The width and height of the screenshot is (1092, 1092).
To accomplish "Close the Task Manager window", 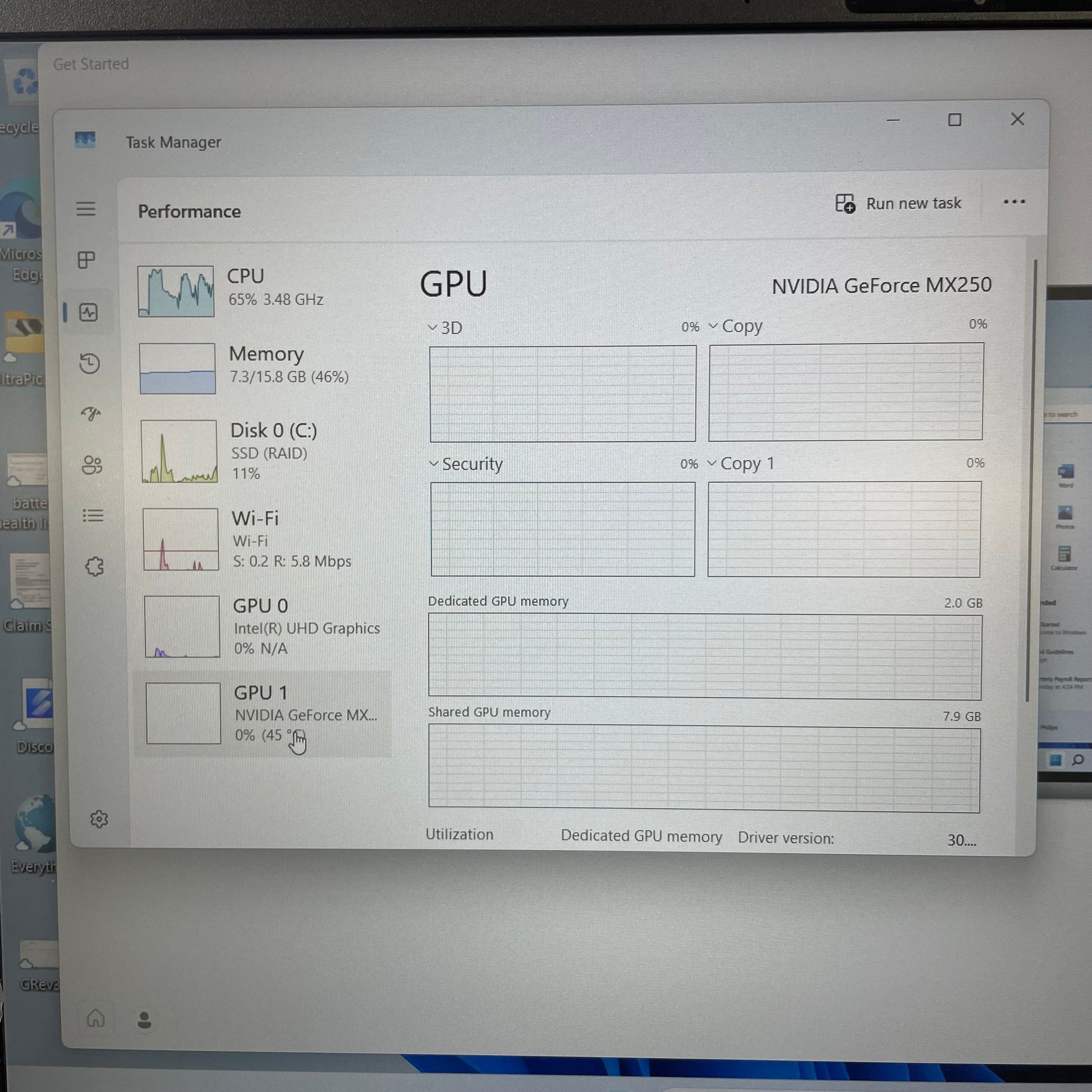I will [1017, 119].
